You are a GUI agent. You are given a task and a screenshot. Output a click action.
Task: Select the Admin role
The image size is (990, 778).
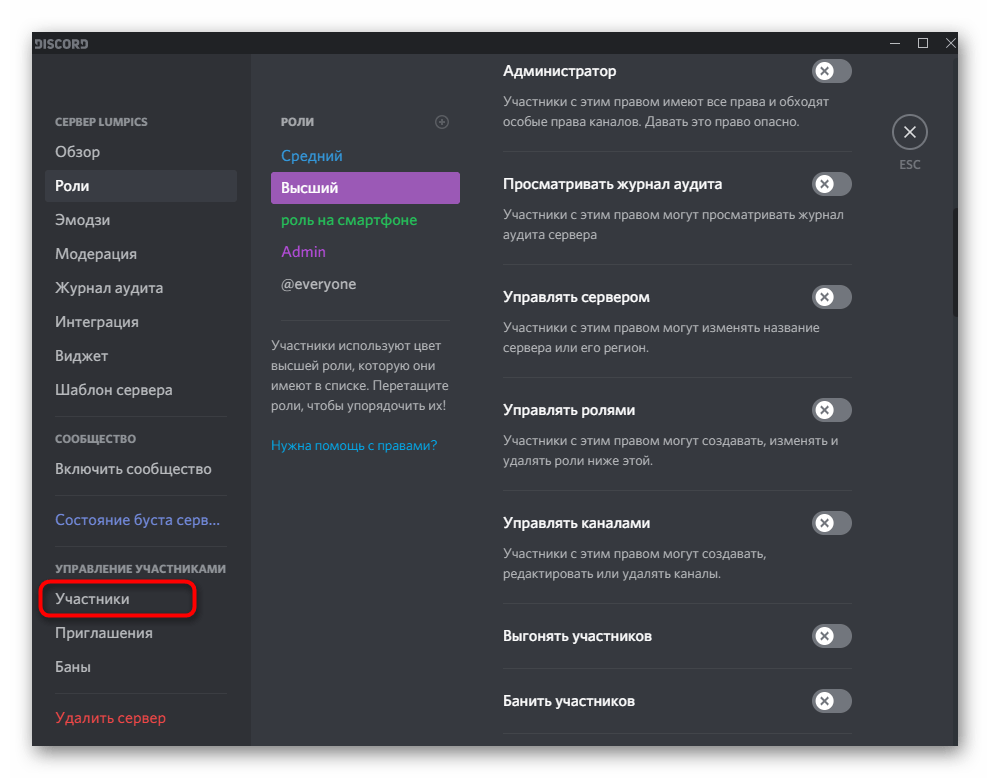coord(365,252)
